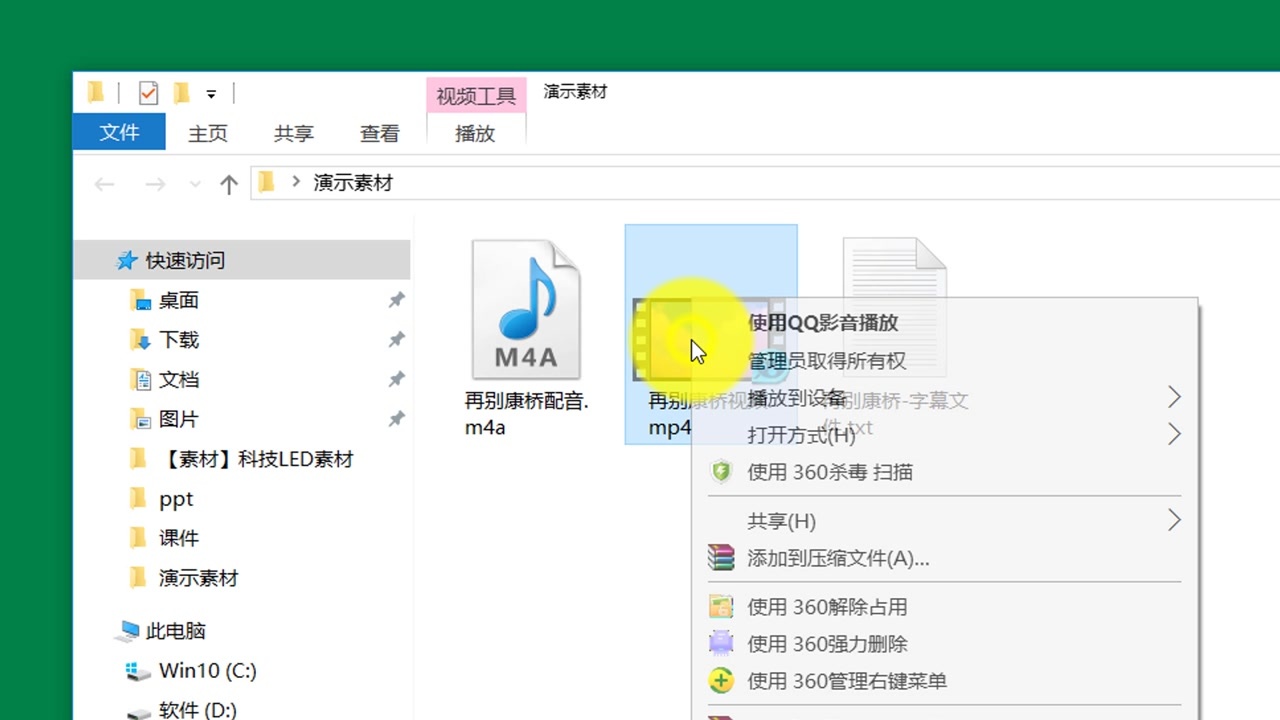The image size is (1280, 720).
Task: Unpin 下载 using its pin icon
Action: tap(396, 340)
